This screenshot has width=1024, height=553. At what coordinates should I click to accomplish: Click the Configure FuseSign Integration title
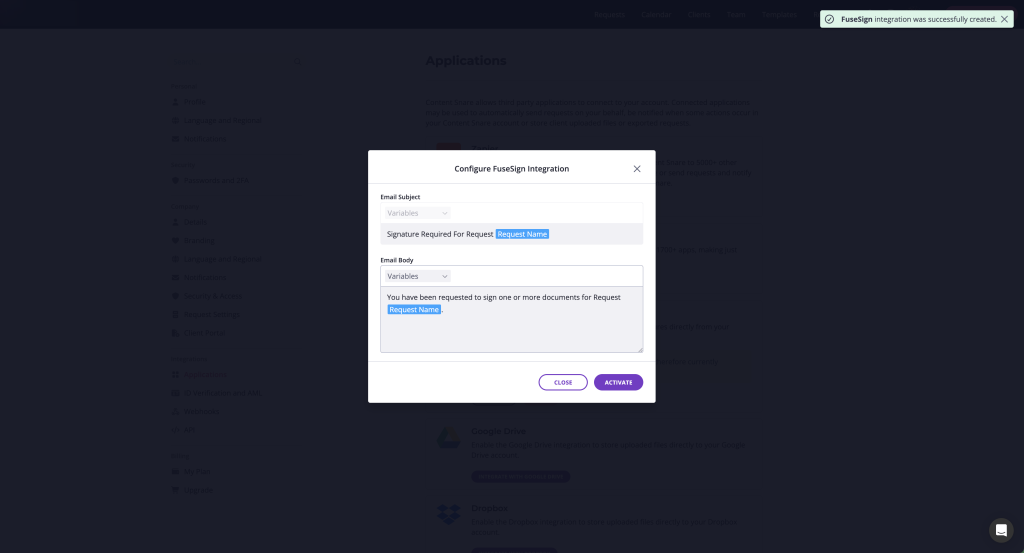point(511,168)
